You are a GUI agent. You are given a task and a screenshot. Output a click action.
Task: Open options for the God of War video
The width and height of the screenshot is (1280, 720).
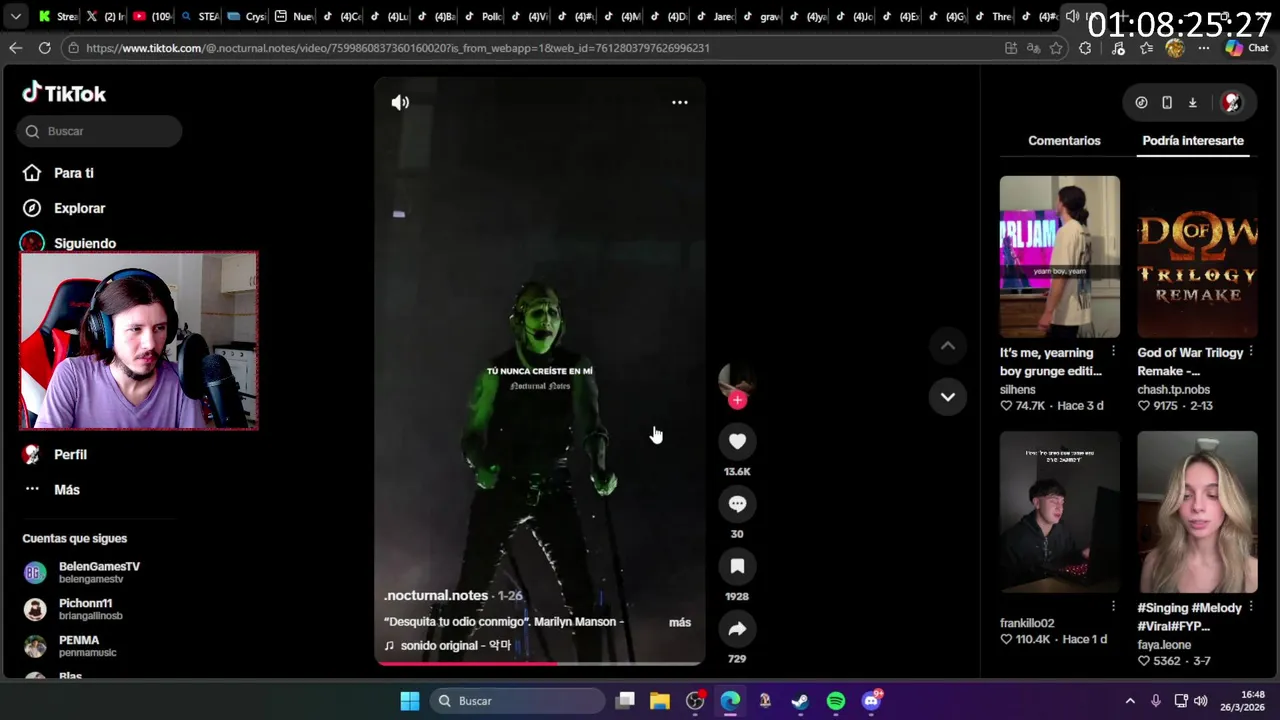pyautogui.click(x=1250, y=352)
